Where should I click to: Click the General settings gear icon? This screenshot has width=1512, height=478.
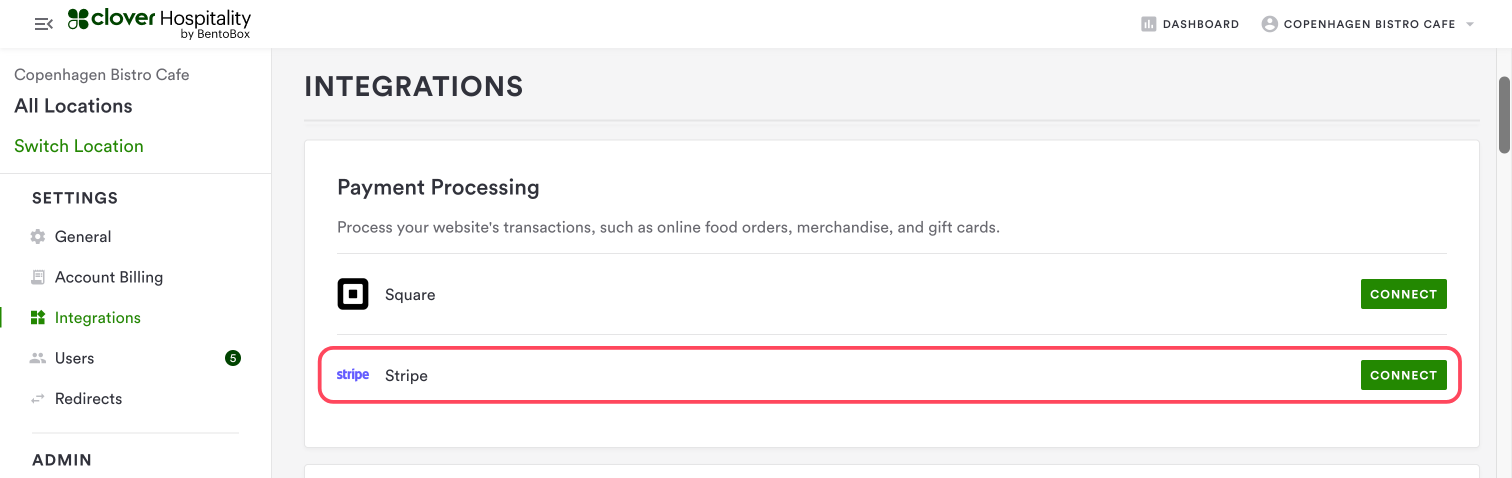(x=38, y=237)
